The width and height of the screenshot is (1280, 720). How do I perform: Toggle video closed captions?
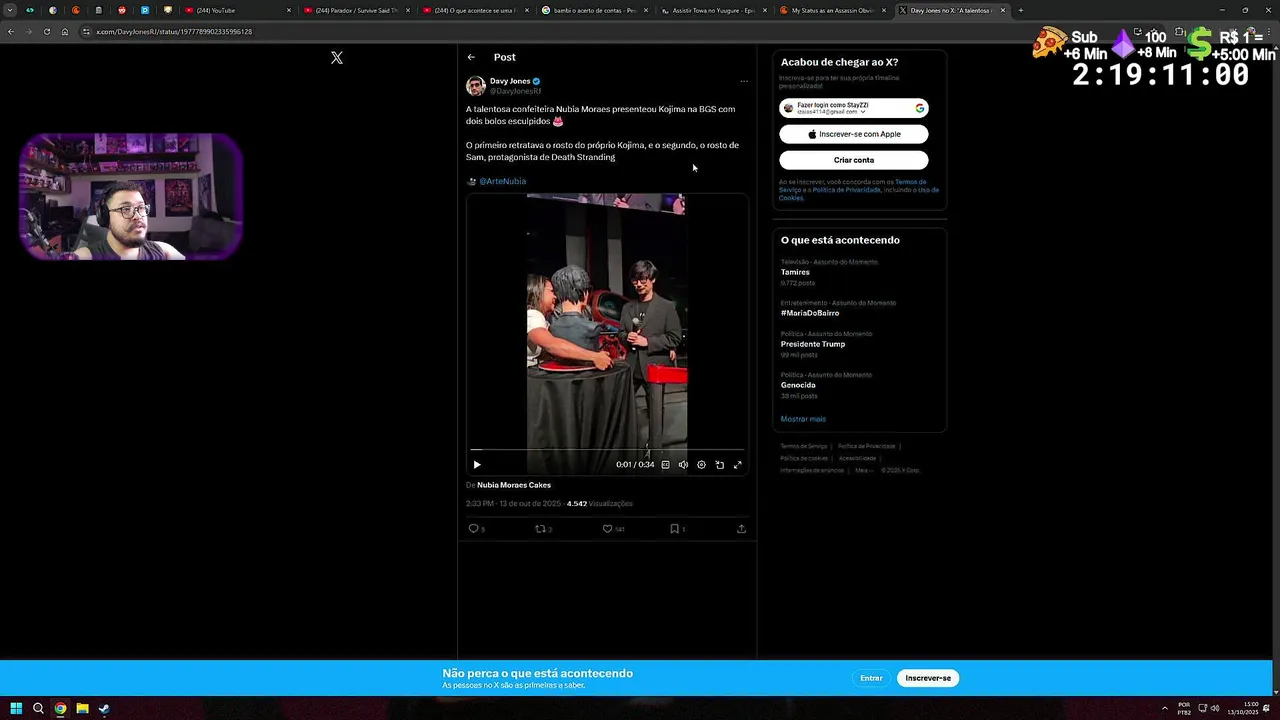point(665,464)
